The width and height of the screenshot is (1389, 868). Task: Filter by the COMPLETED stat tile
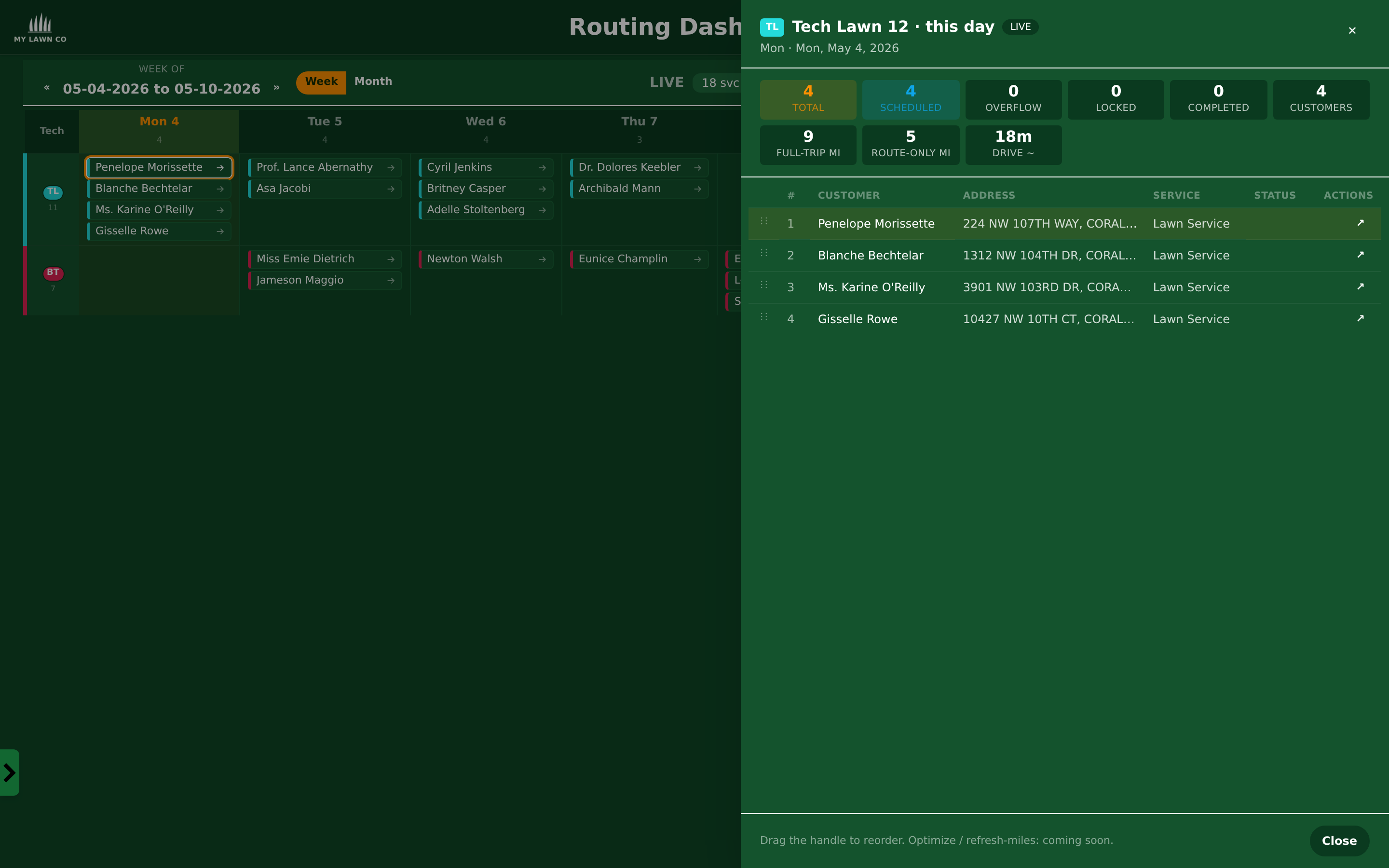[x=1218, y=99]
